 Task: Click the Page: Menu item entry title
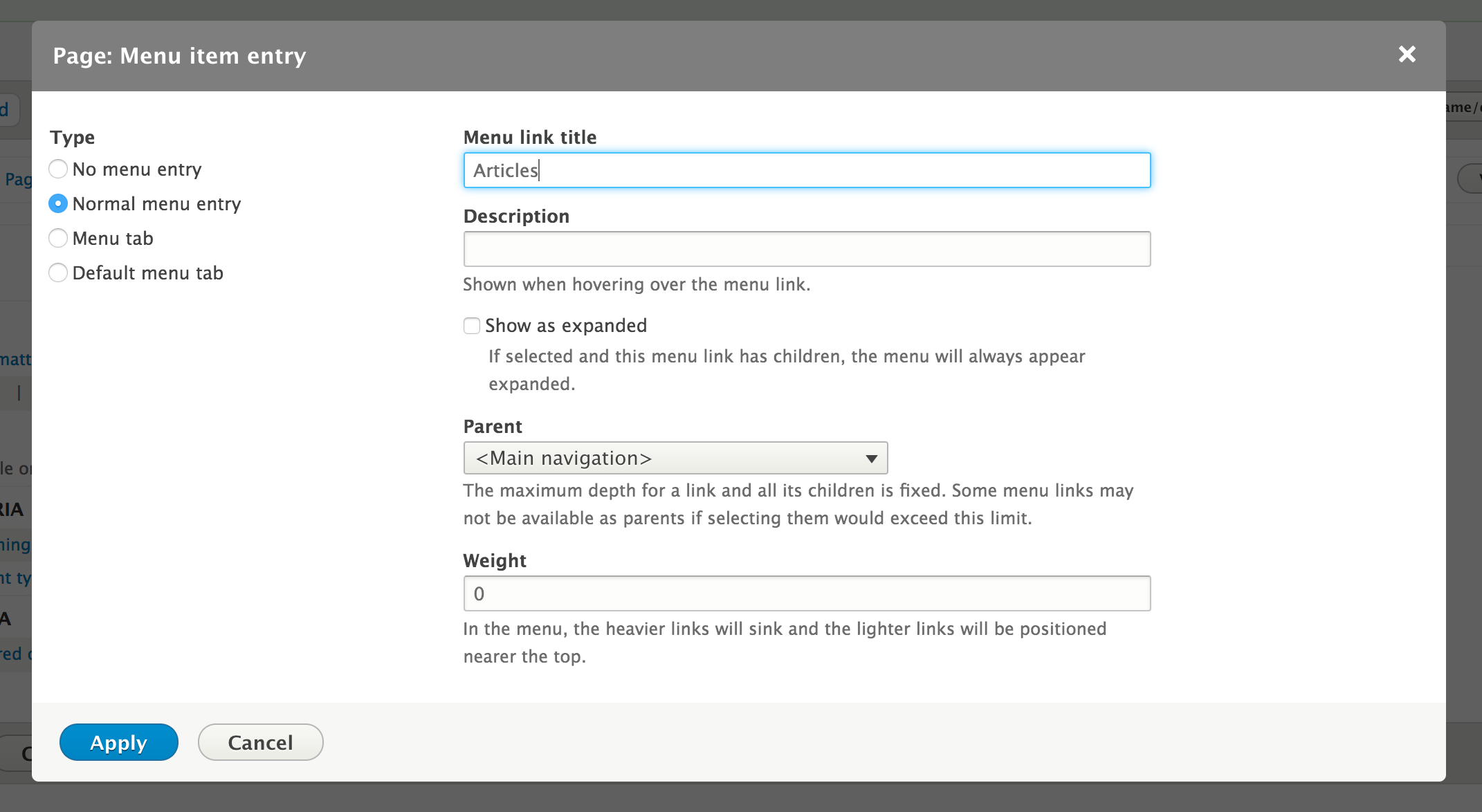point(179,55)
